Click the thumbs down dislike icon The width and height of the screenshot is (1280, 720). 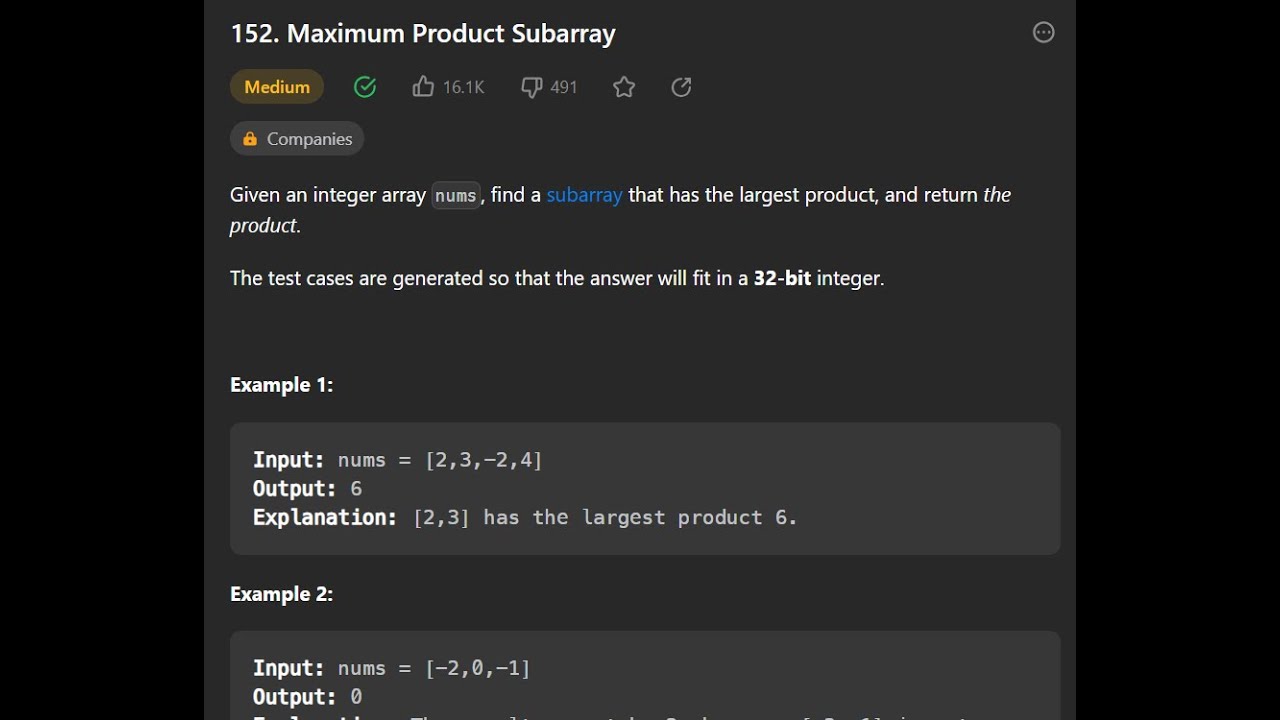[532, 87]
